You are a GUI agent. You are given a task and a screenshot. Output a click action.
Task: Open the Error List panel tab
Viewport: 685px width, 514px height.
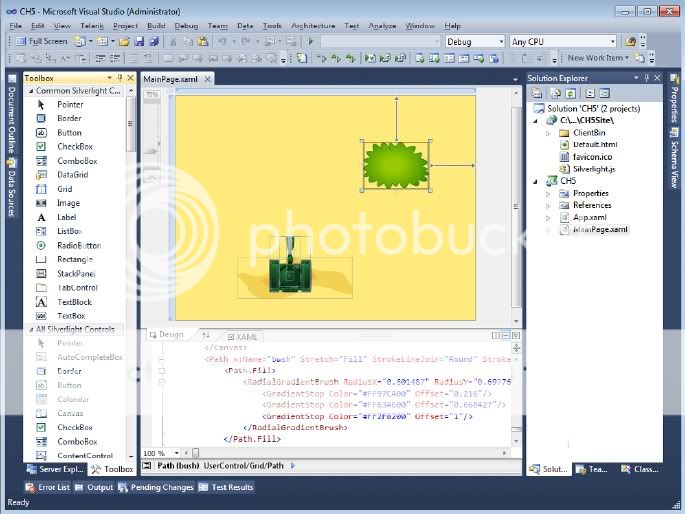tap(48, 487)
